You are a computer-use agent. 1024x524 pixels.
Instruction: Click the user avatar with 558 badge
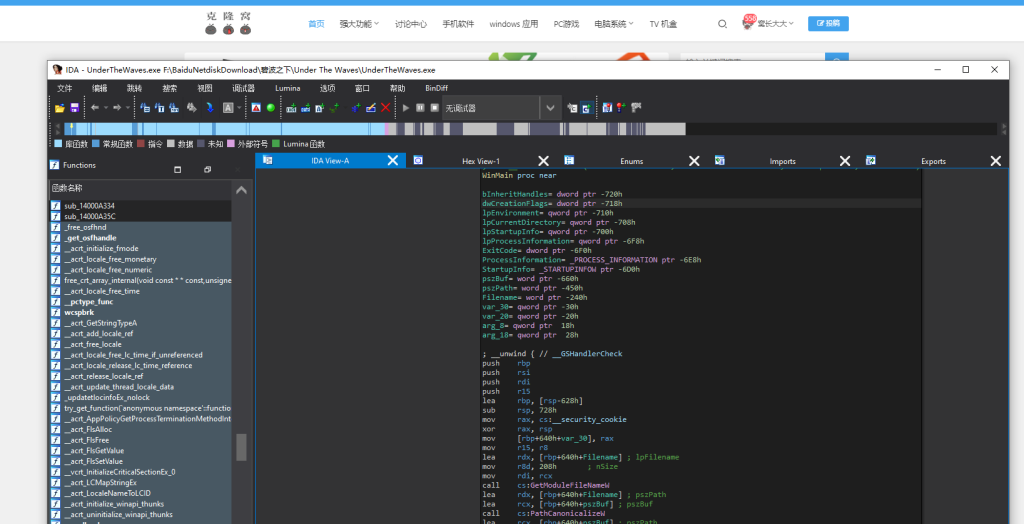click(x=748, y=23)
